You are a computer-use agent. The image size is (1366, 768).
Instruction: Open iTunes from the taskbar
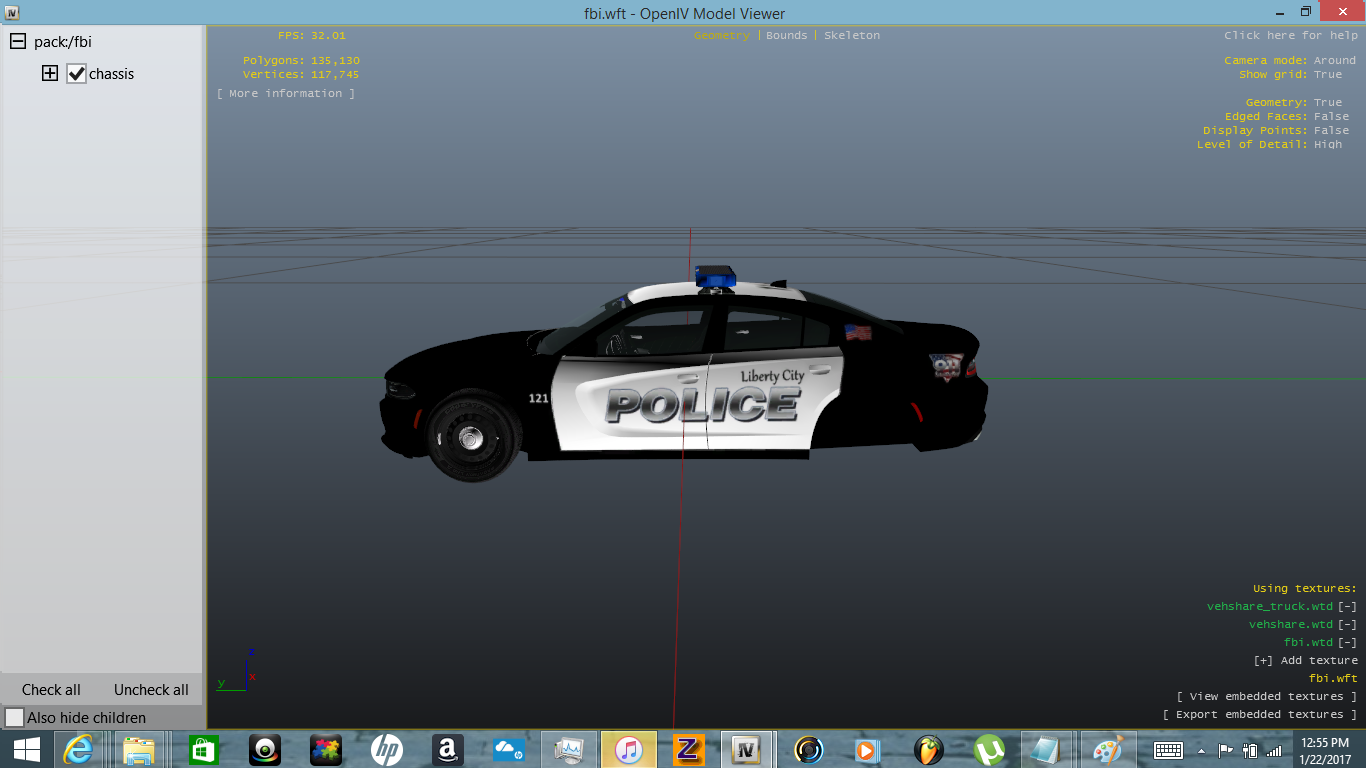click(628, 749)
